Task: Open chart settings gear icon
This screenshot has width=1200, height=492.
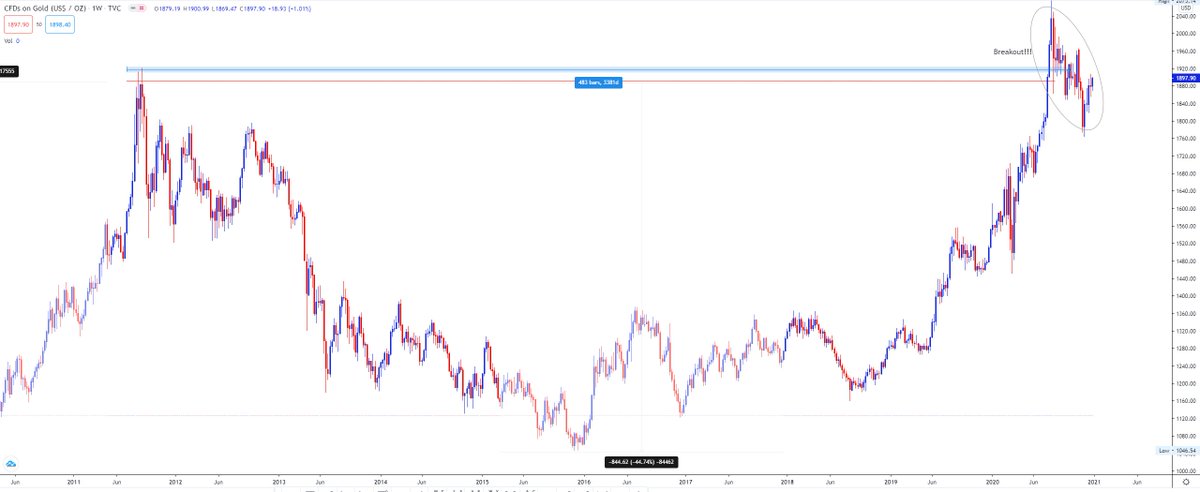Action: click(1185, 481)
